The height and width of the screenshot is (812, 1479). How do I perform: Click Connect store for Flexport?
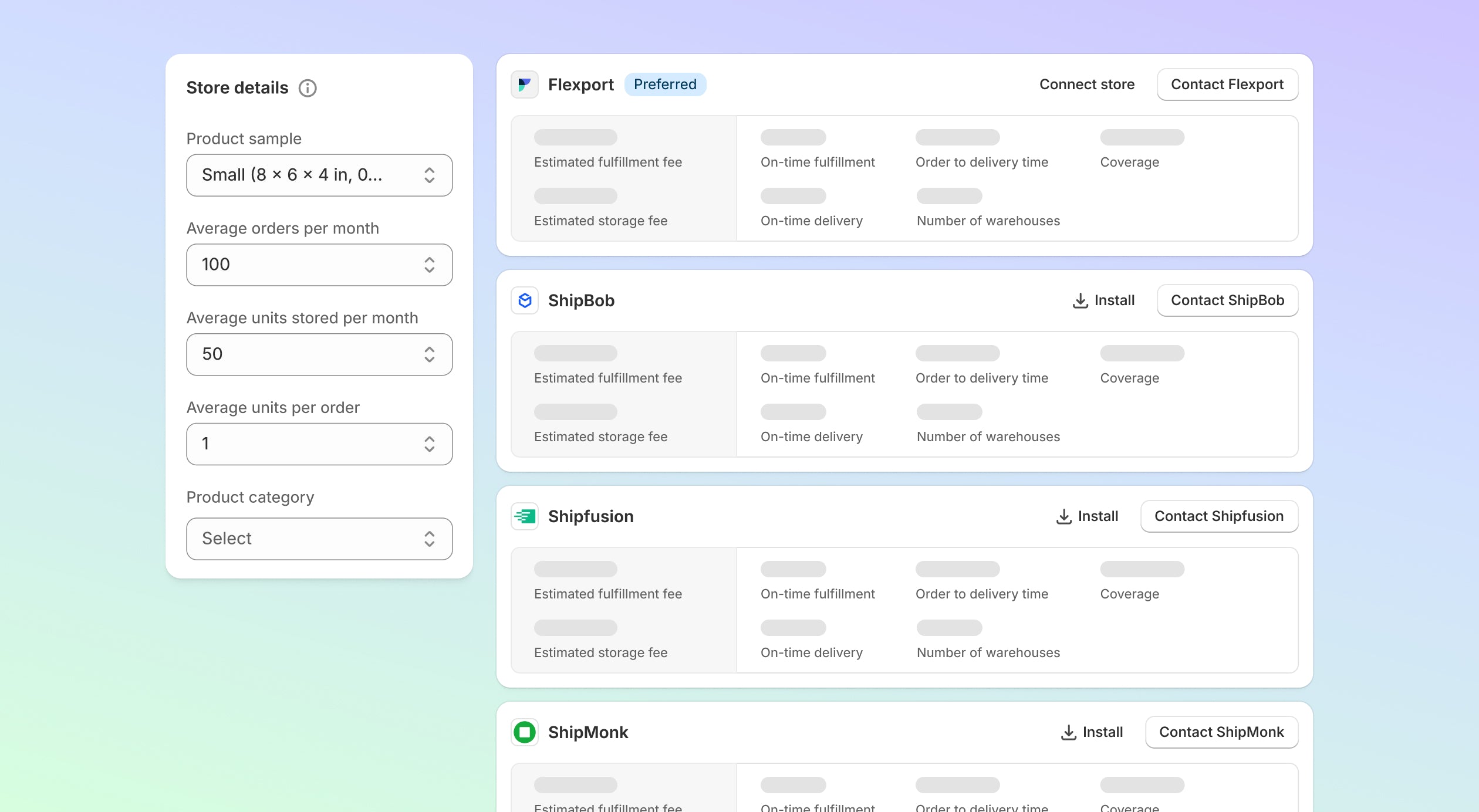pos(1087,84)
